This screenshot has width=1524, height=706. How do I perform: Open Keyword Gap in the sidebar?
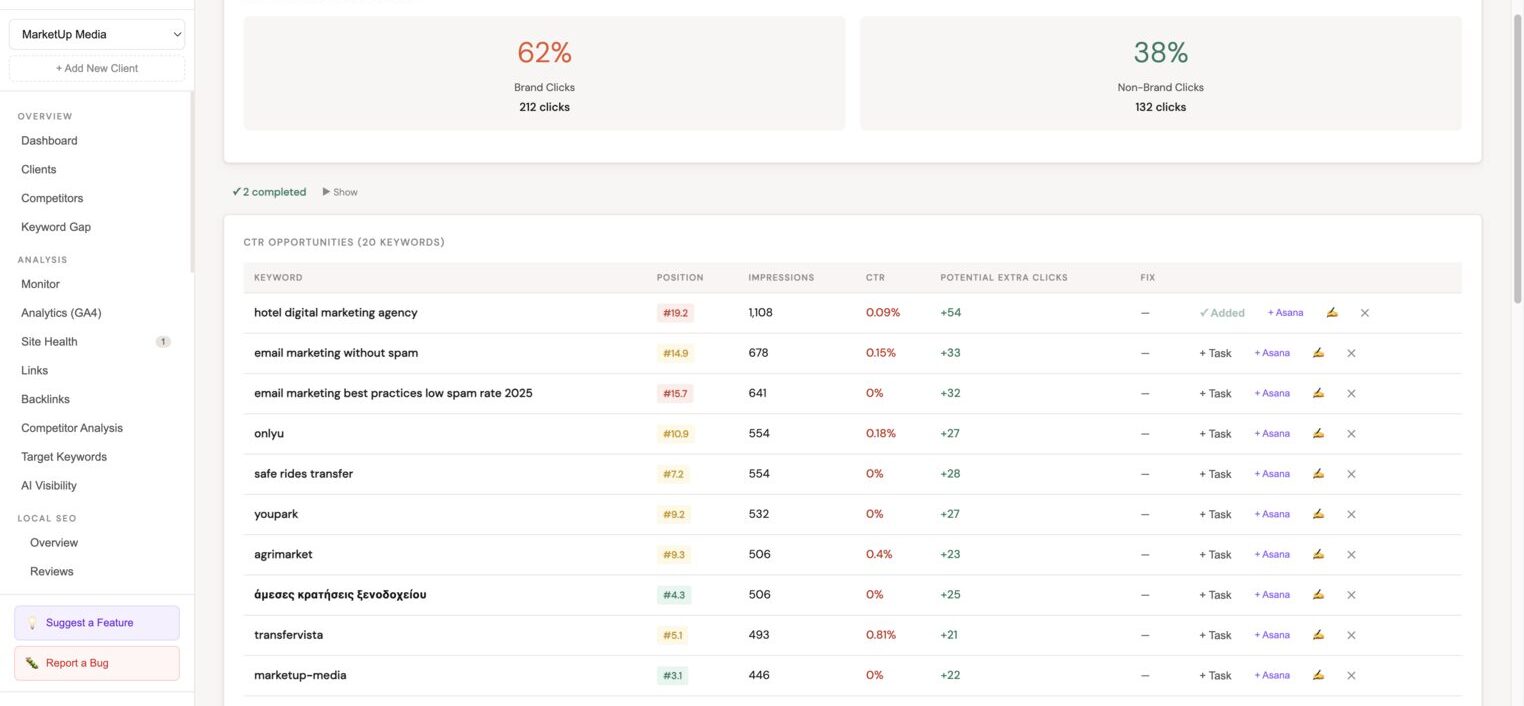[x=56, y=227]
